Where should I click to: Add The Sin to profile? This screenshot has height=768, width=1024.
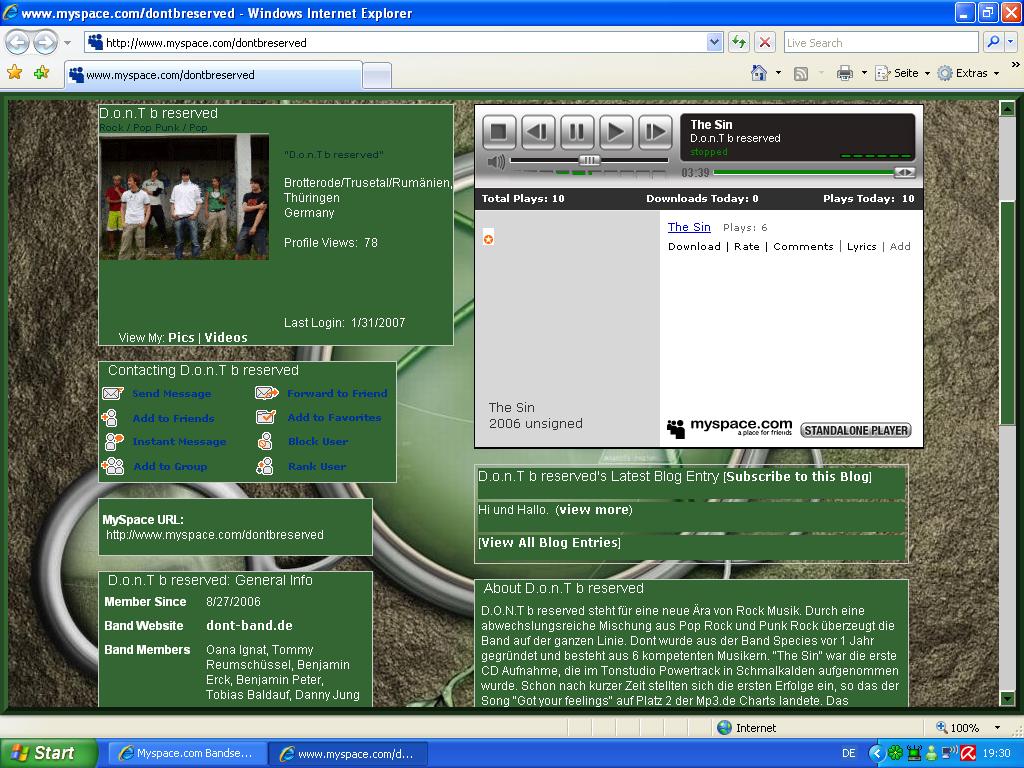(900, 246)
